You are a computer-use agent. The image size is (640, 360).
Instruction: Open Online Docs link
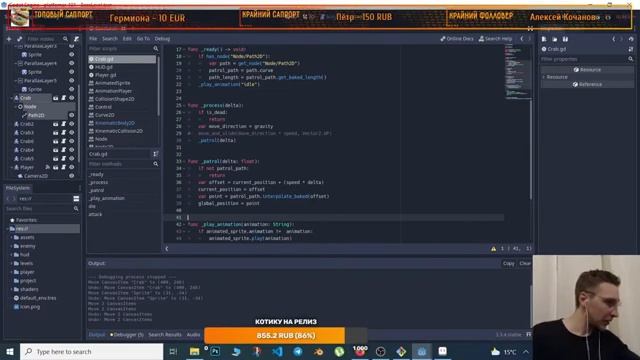click(457, 39)
